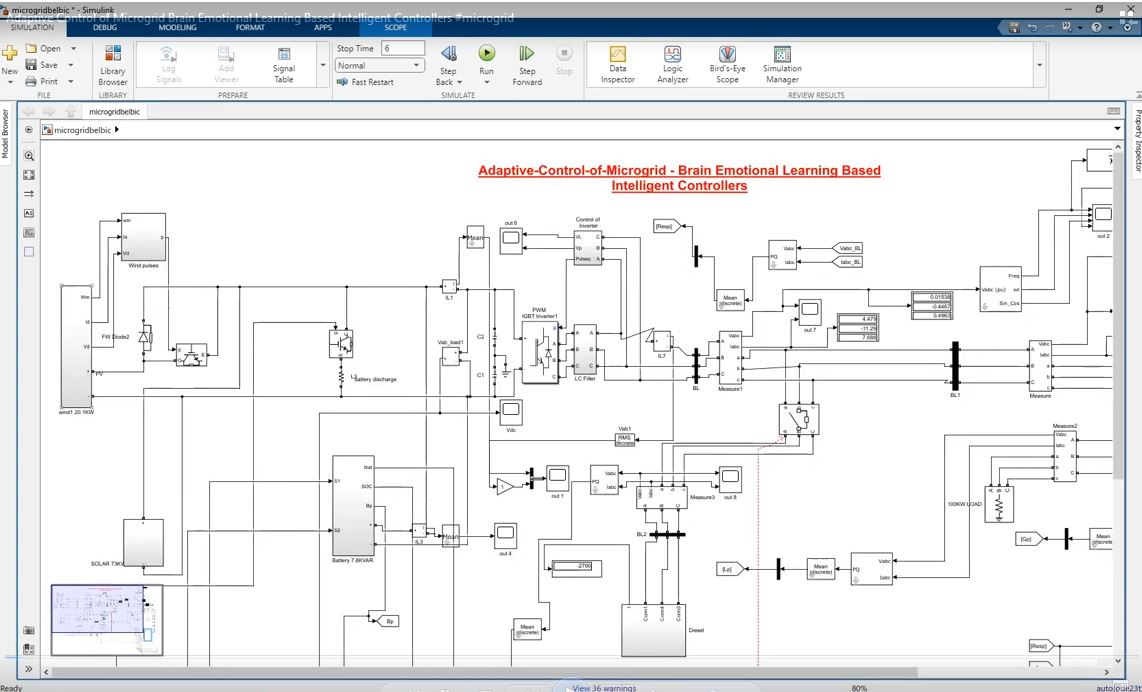This screenshot has width=1142, height=692.
Task: Toggle Fast Restart
Action: (365, 82)
